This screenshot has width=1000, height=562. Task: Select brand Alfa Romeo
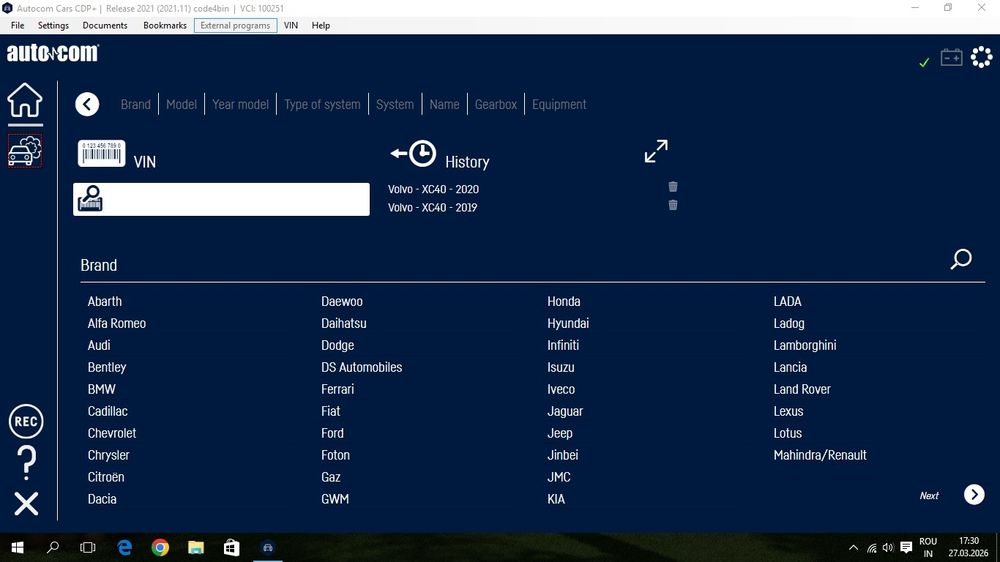117,323
